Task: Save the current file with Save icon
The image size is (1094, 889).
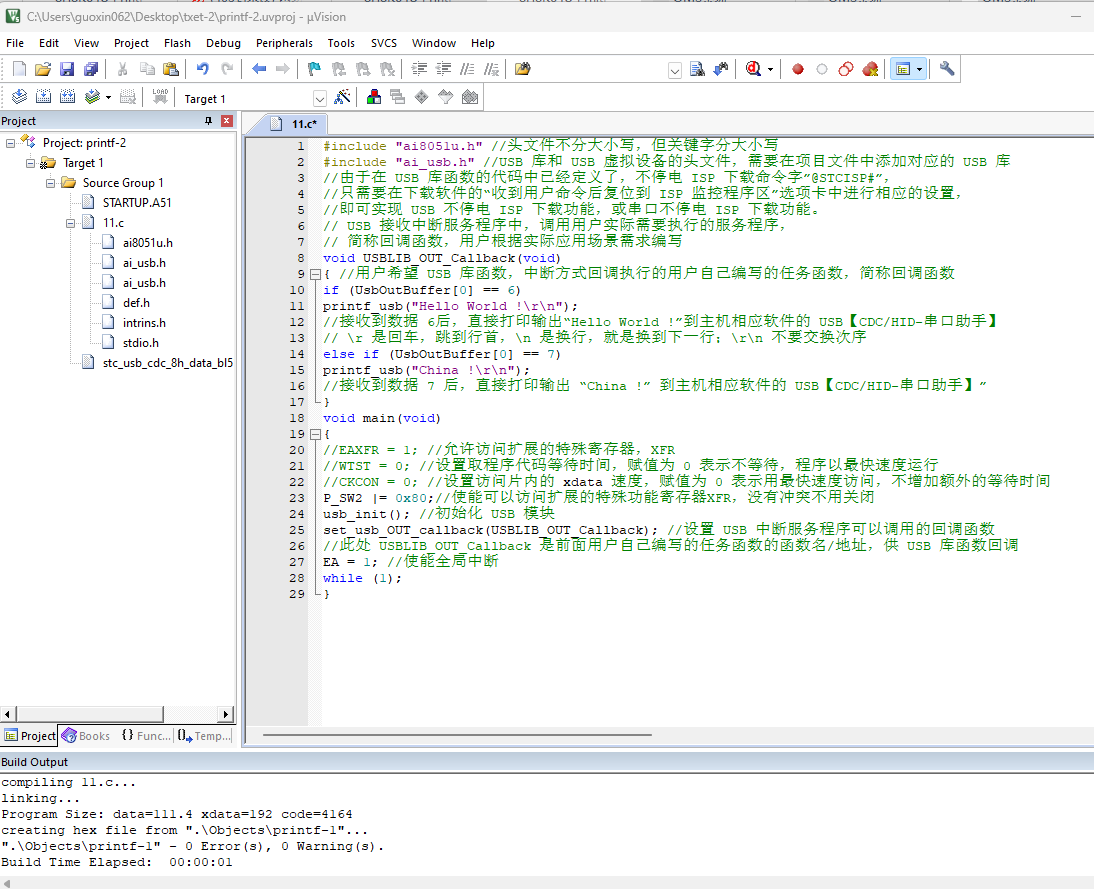Action: pos(67,69)
